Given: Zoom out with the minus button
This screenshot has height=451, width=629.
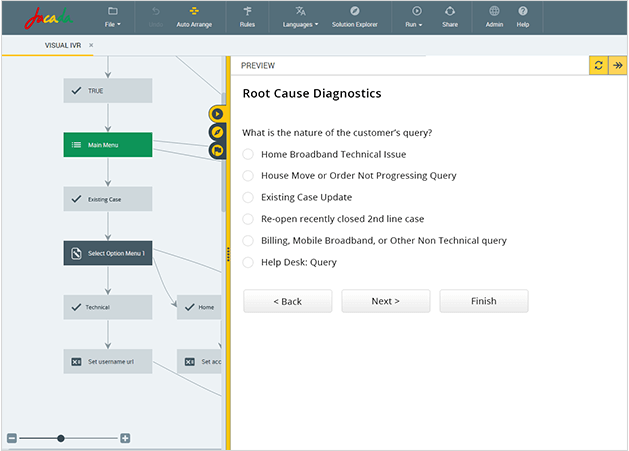Looking at the screenshot, I should (x=12, y=438).
